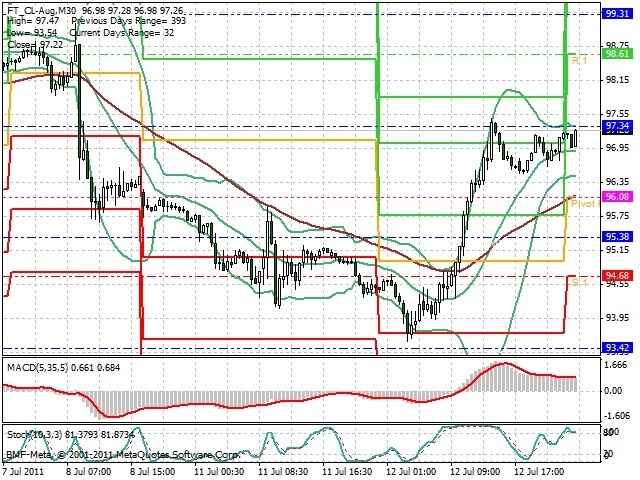Click the 93.42 blue price label
Image resolution: width=640 pixels, height=480 pixels.
[618, 348]
